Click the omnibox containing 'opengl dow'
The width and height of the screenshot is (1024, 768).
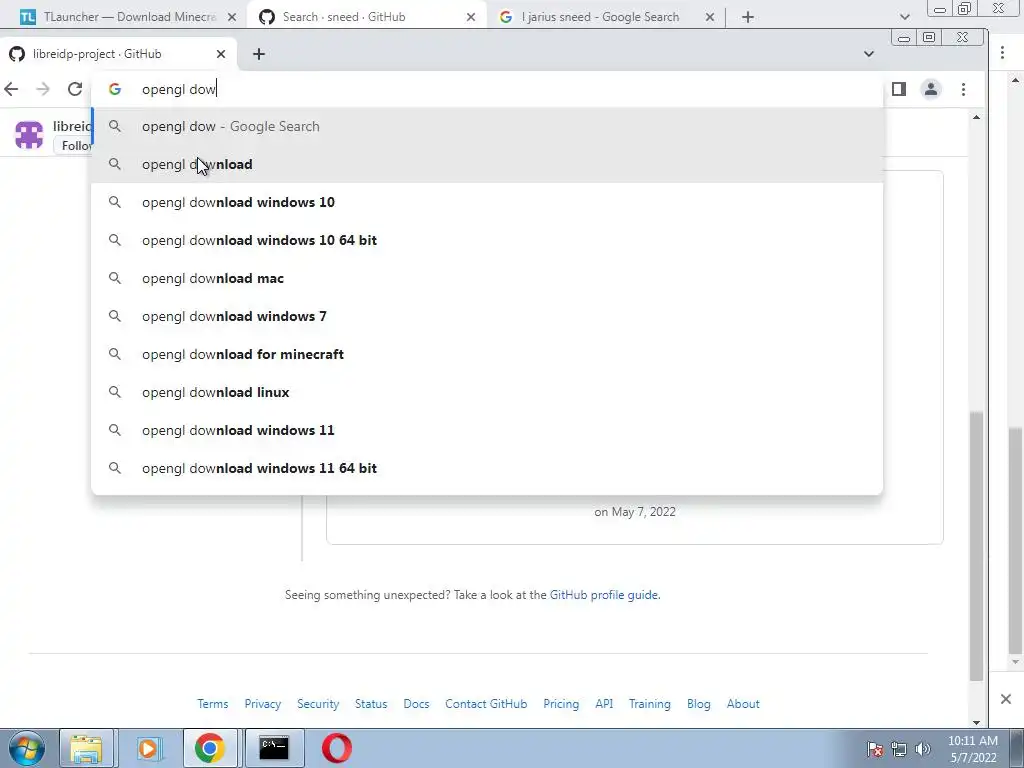pos(487,89)
